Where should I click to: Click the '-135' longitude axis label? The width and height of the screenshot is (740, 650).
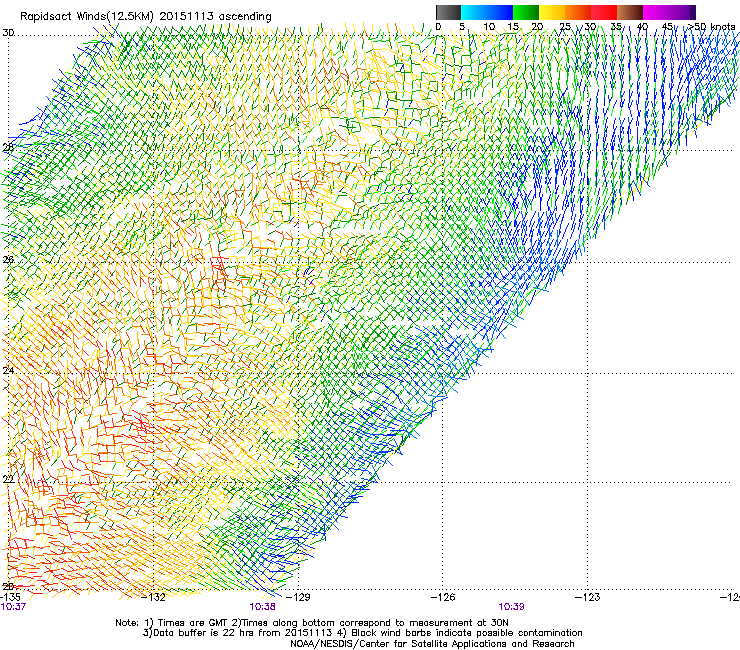pyautogui.click(x=10, y=597)
